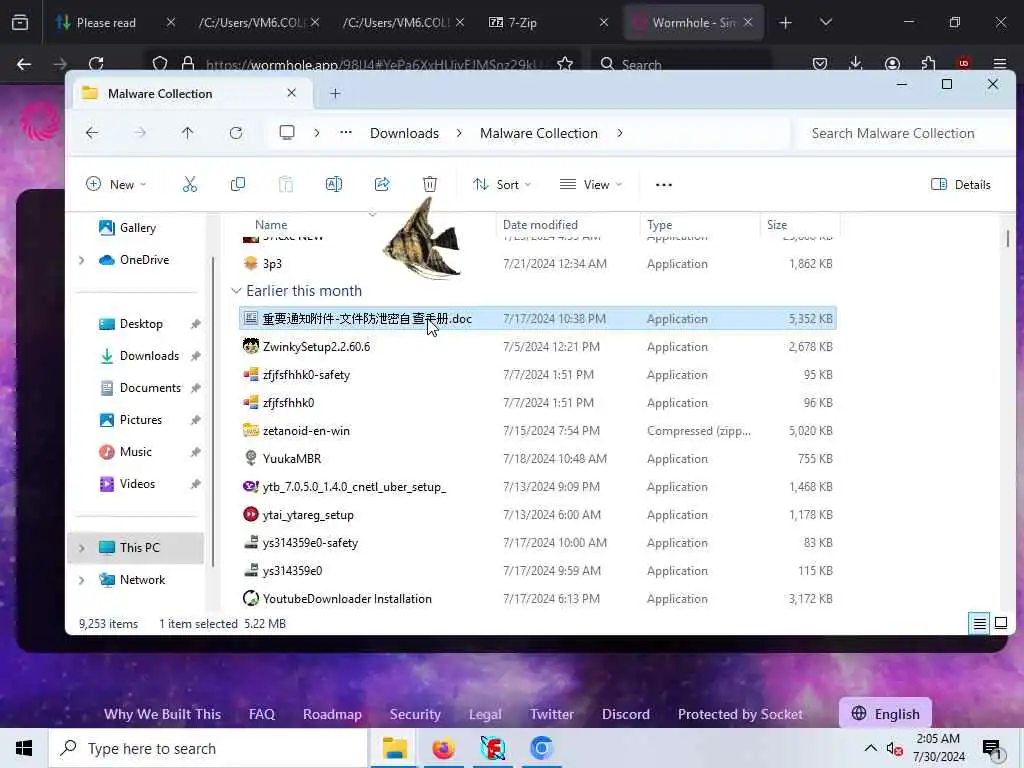Image resolution: width=1024 pixels, height=768 pixels.
Task: Switch to large thumbnails view icon in status bar
Action: point(1000,623)
